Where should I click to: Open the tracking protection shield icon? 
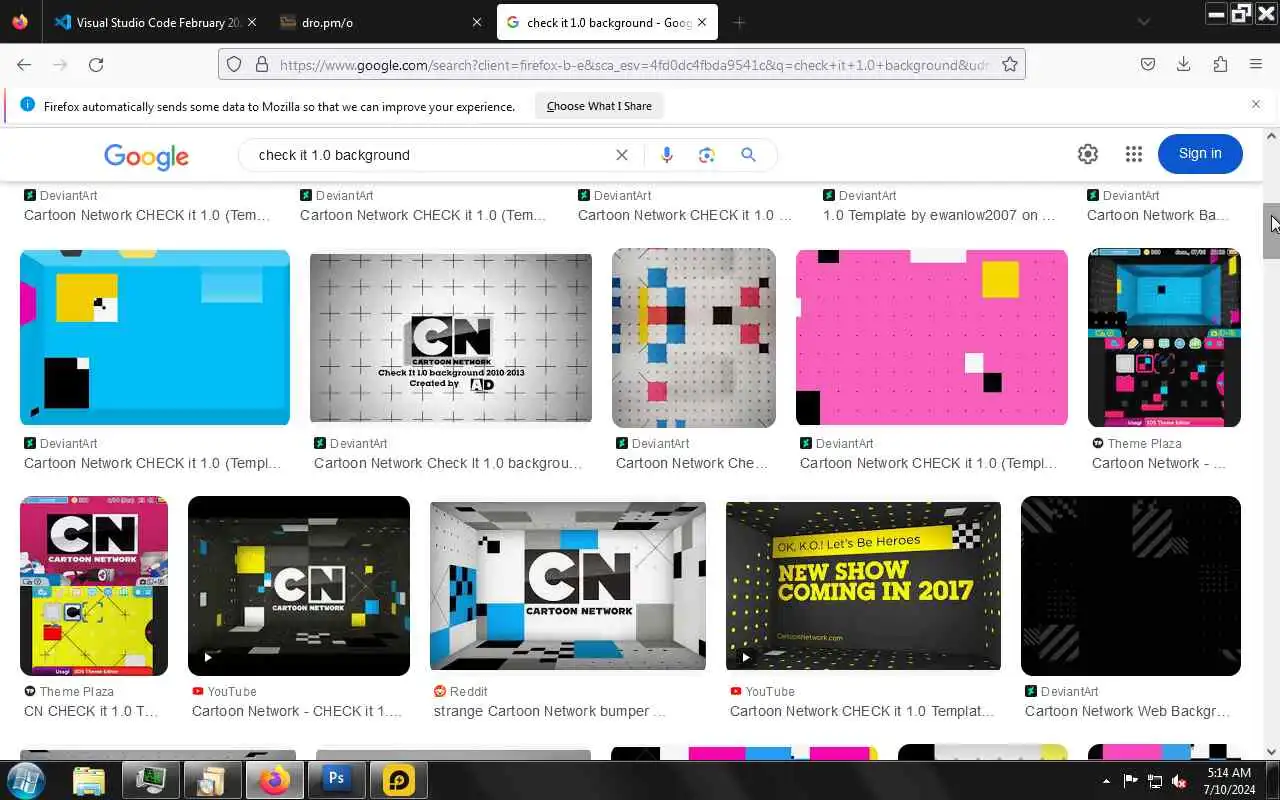pyautogui.click(x=234, y=64)
